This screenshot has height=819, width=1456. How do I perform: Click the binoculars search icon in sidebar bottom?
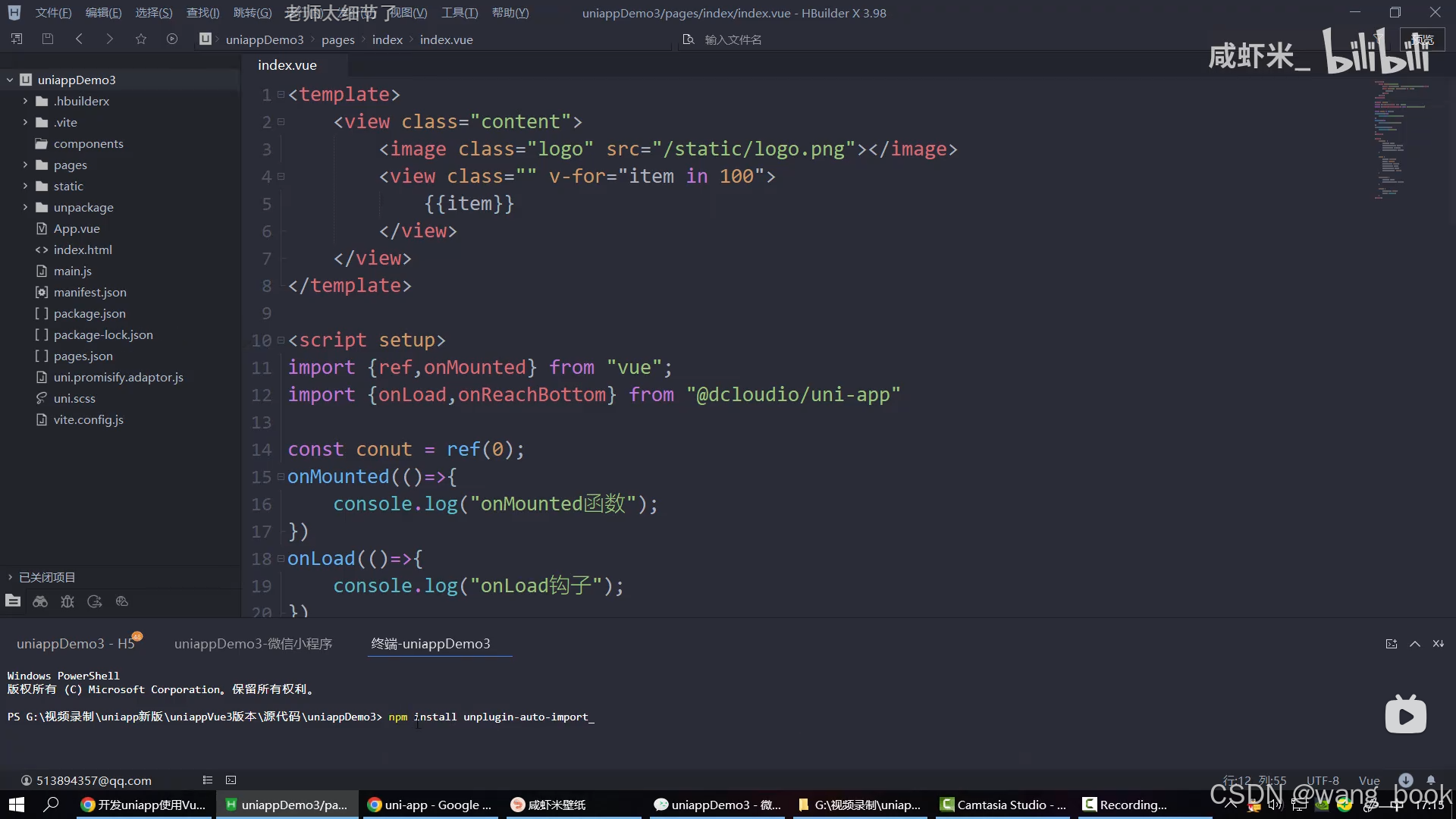tap(40, 601)
